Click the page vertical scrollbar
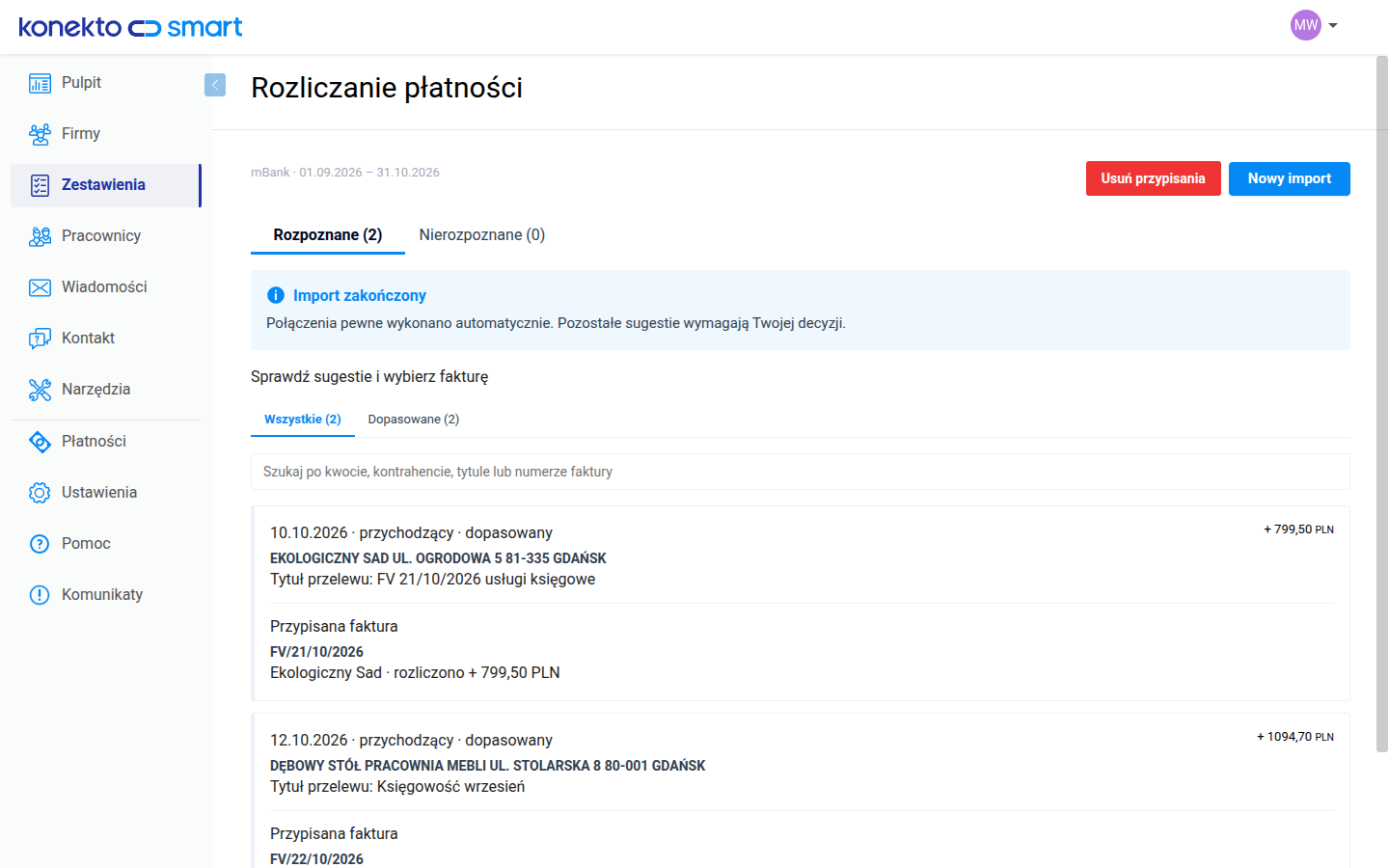Image resolution: width=1389 pixels, height=868 pixels. pos(1381,405)
